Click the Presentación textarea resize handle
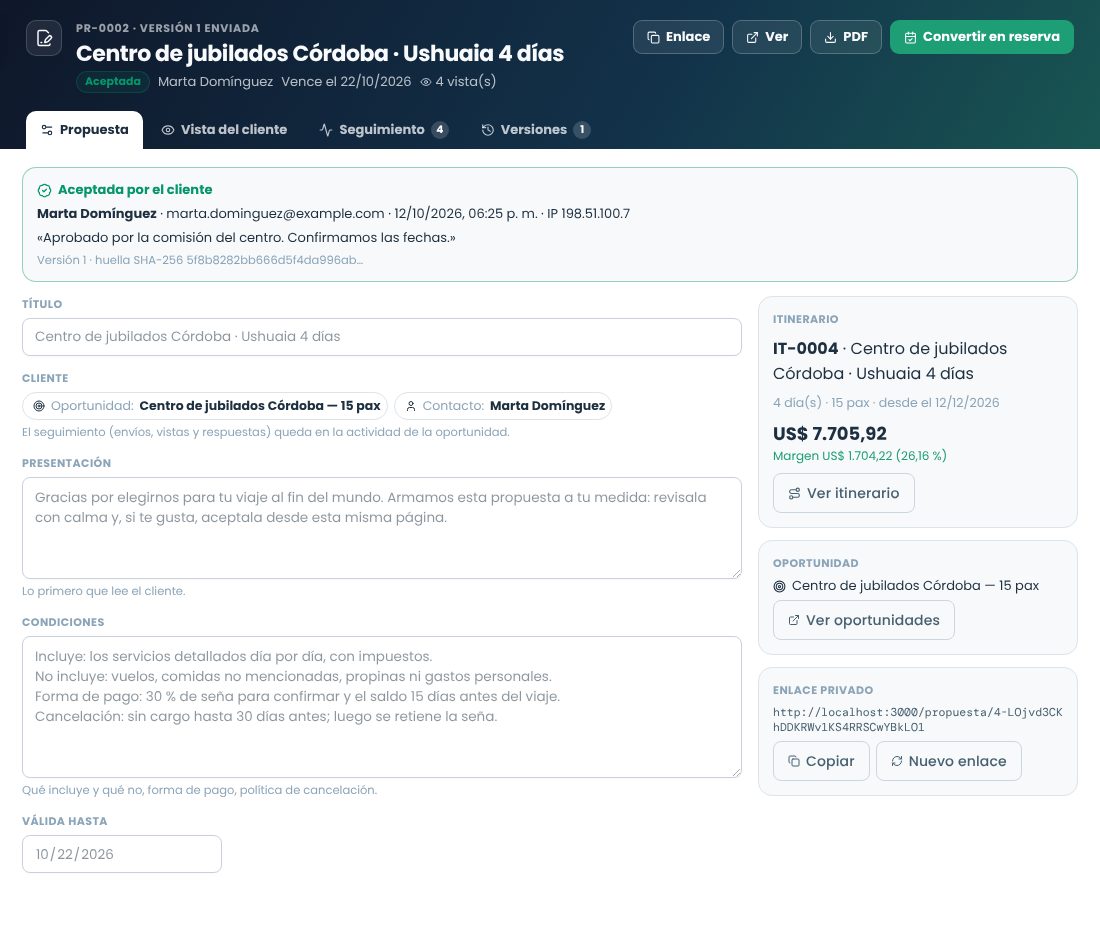 point(736,574)
